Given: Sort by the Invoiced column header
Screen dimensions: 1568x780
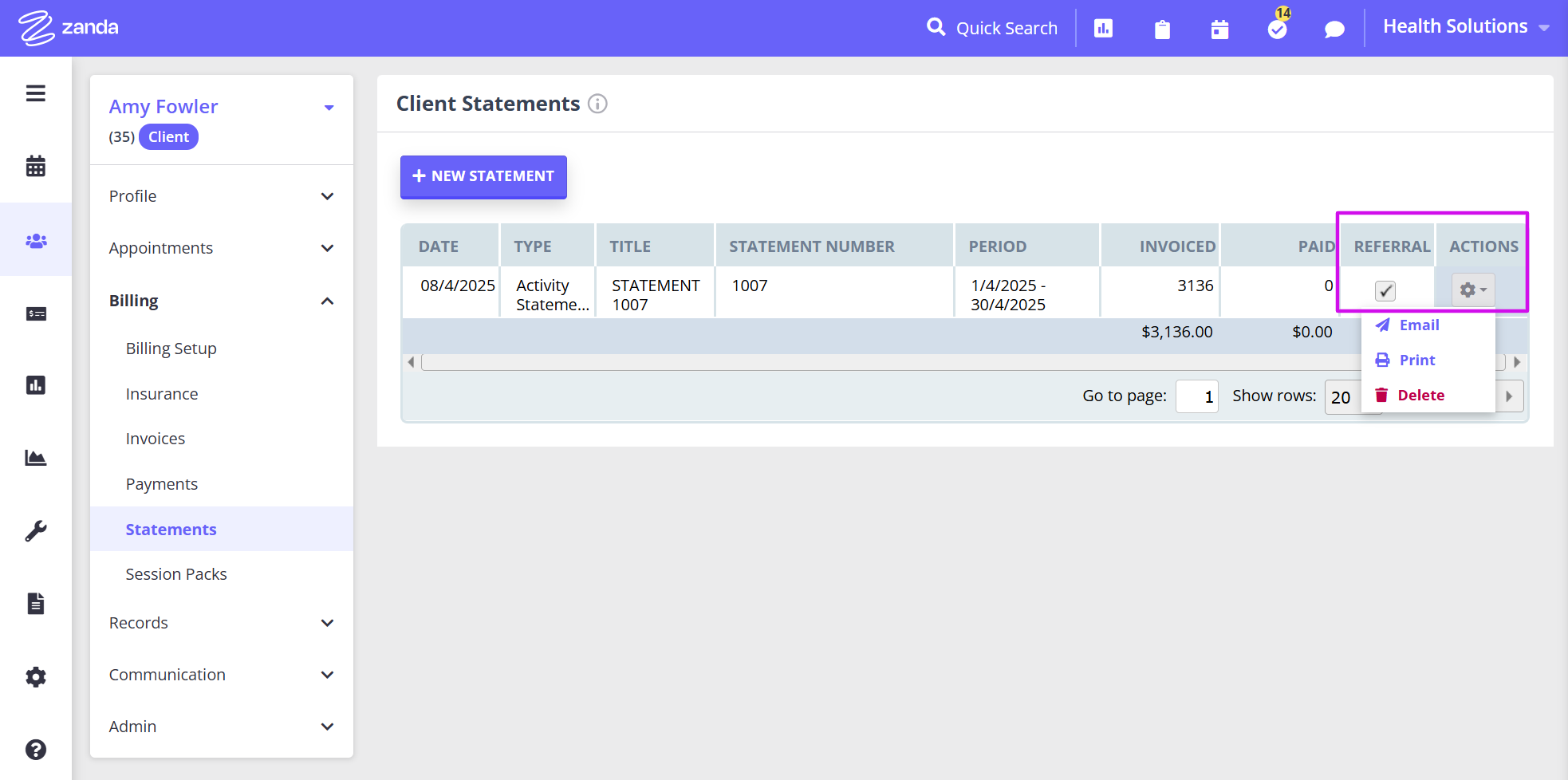Looking at the screenshot, I should 1160,246.
